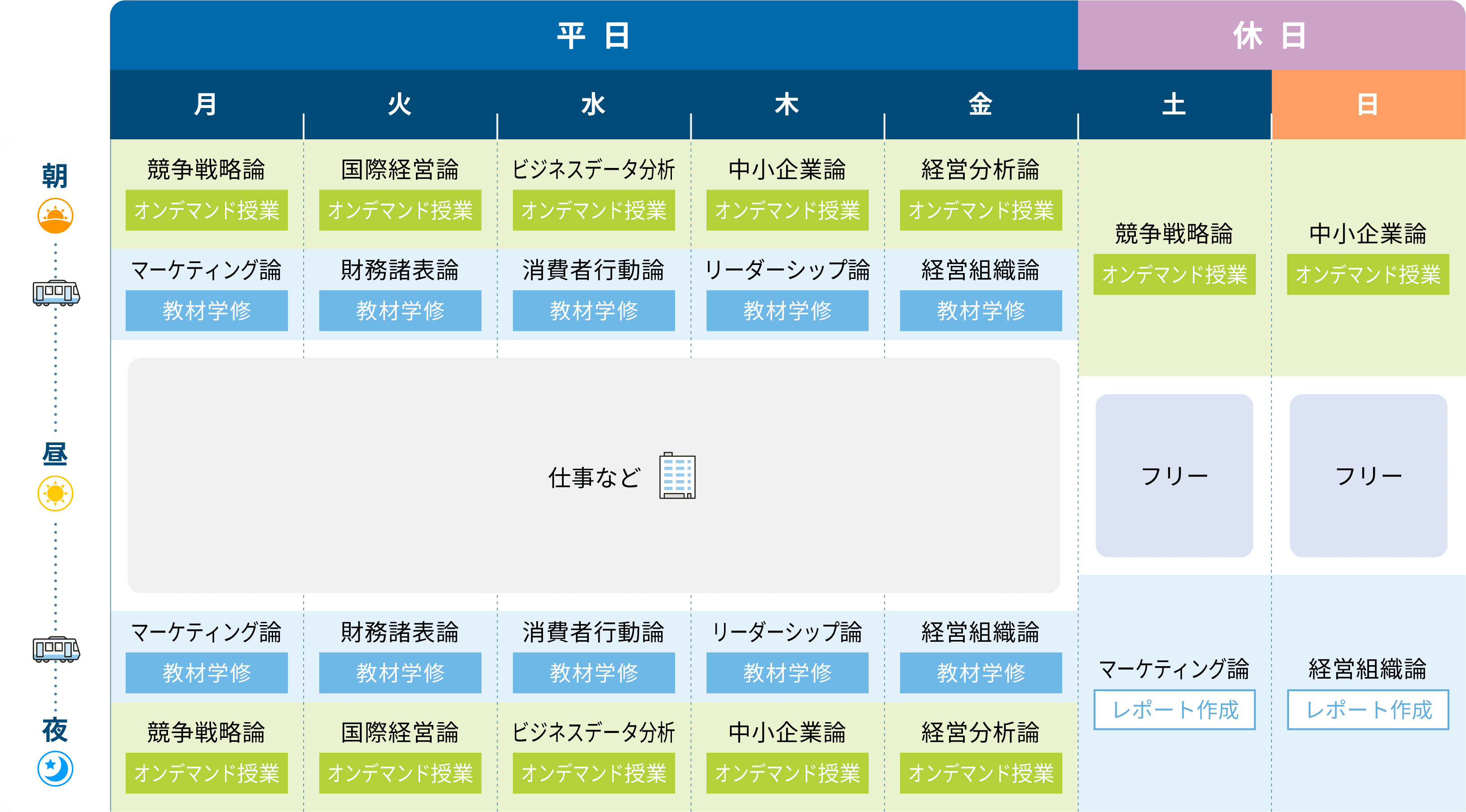Viewport: 1466px width, 812px height.
Task: Click オンデマンド授業 badge under Monday night 競争戦略論
Action: [x=207, y=773]
